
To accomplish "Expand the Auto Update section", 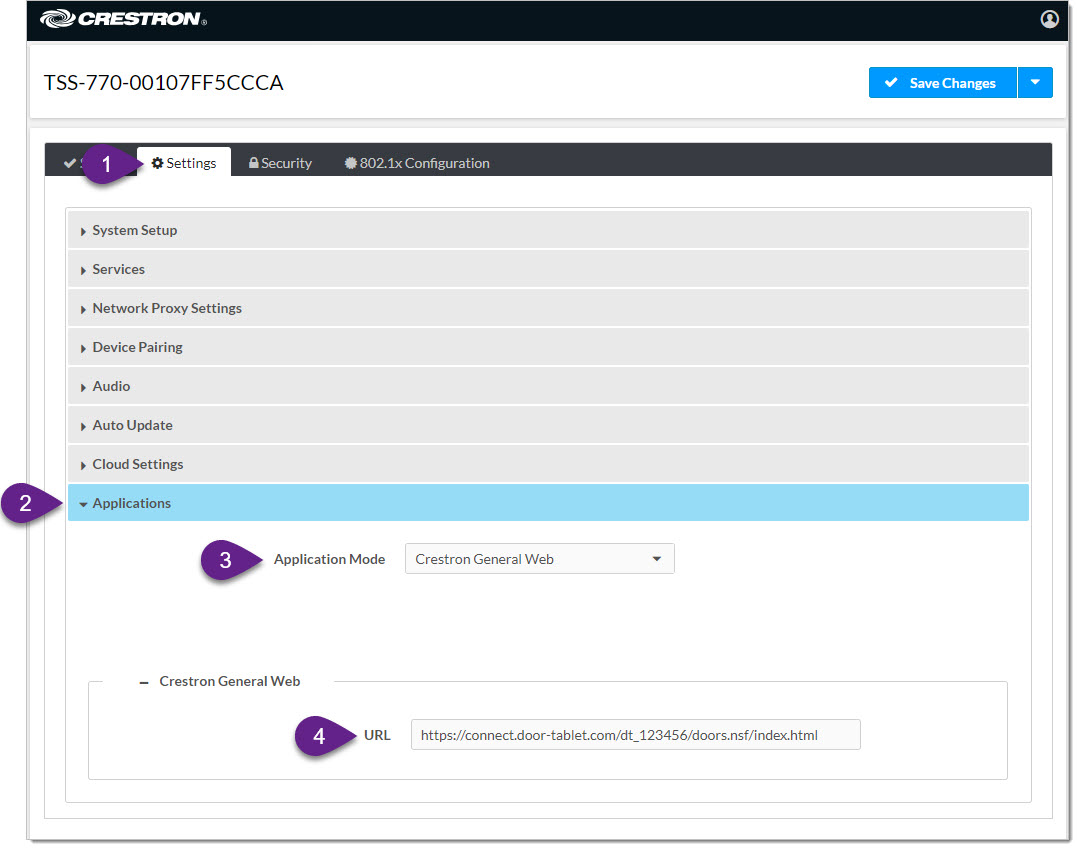I will (132, 425).
